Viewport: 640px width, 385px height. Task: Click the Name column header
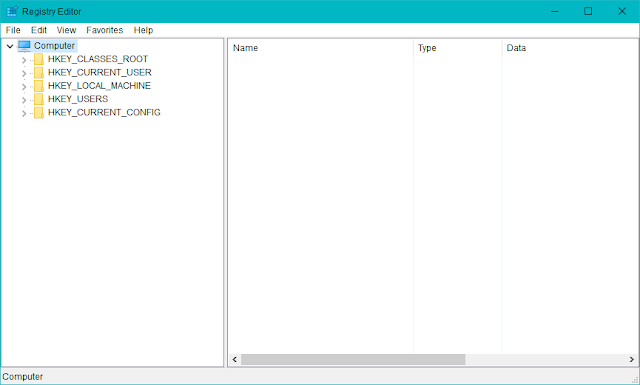[320, 48]
